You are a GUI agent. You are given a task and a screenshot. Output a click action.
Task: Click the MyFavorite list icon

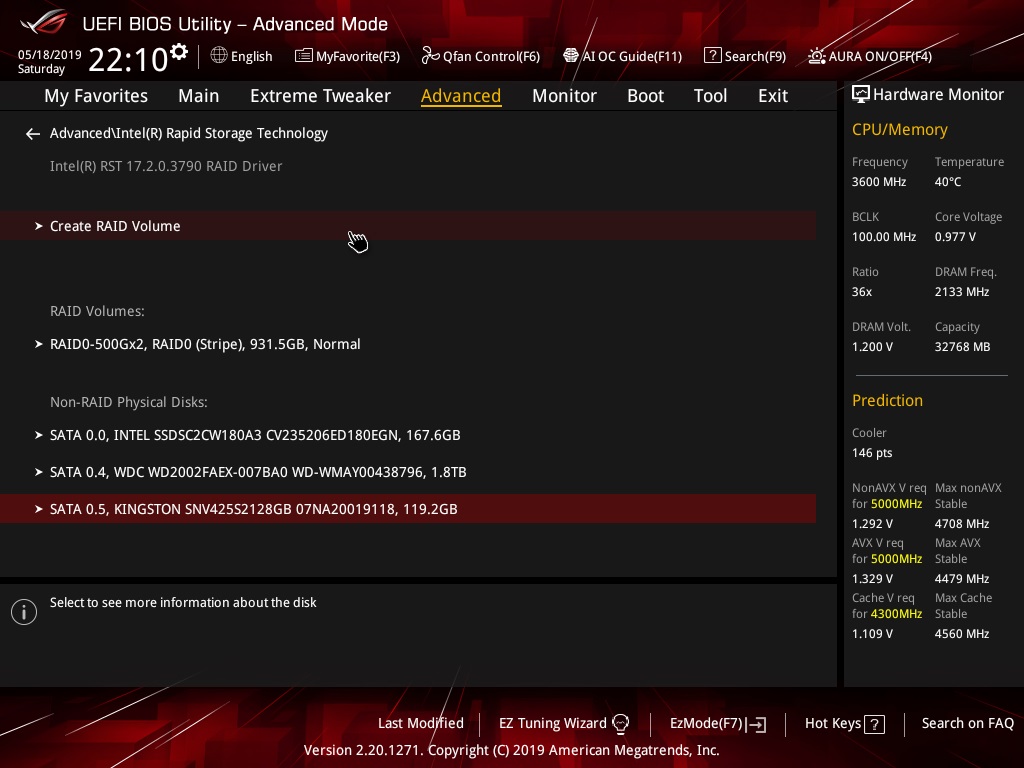point(304,56)
